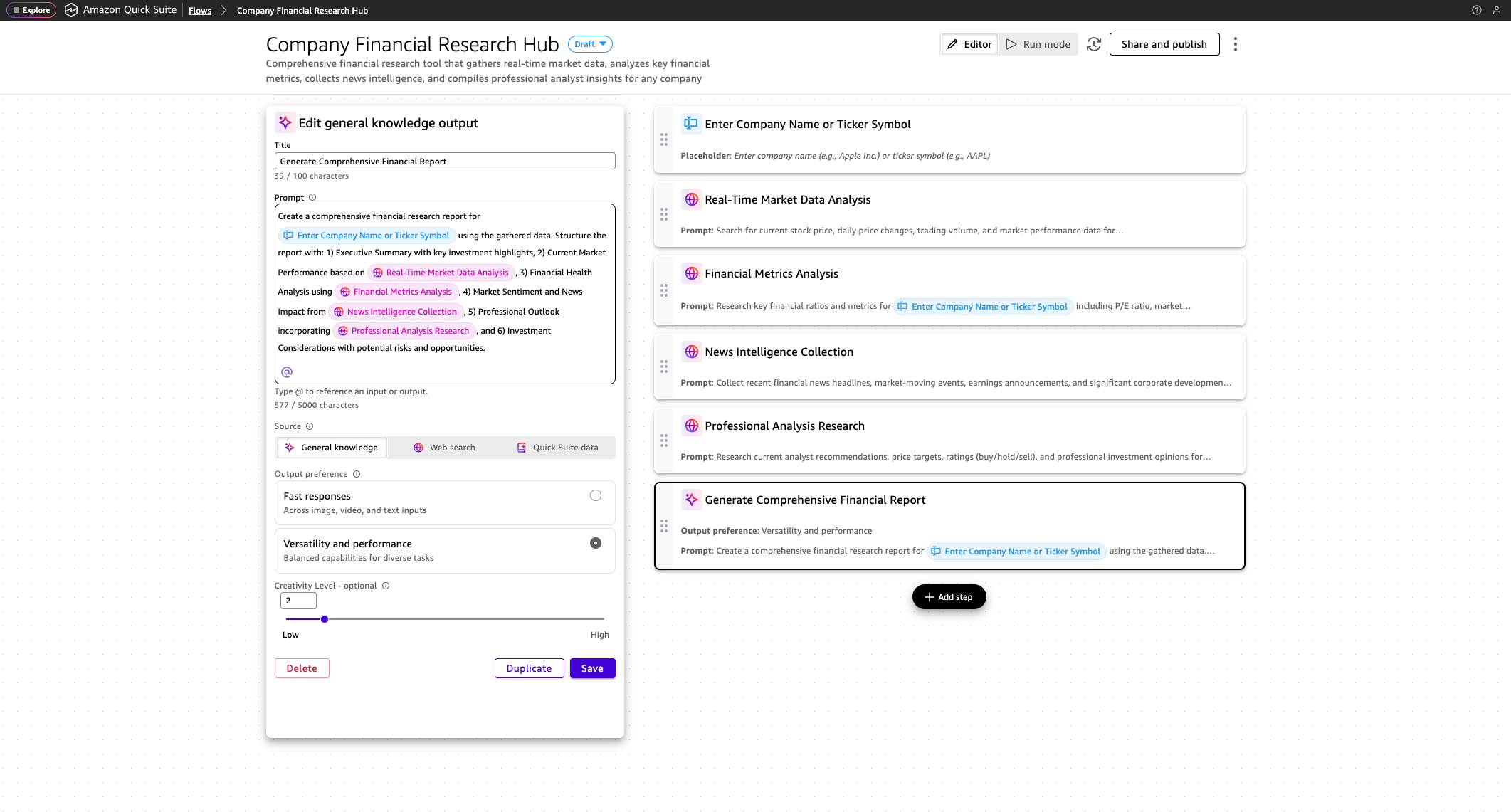Choose Quick Suite data as source
Viewport: 1511px width, 812px height.
point(557,448)
